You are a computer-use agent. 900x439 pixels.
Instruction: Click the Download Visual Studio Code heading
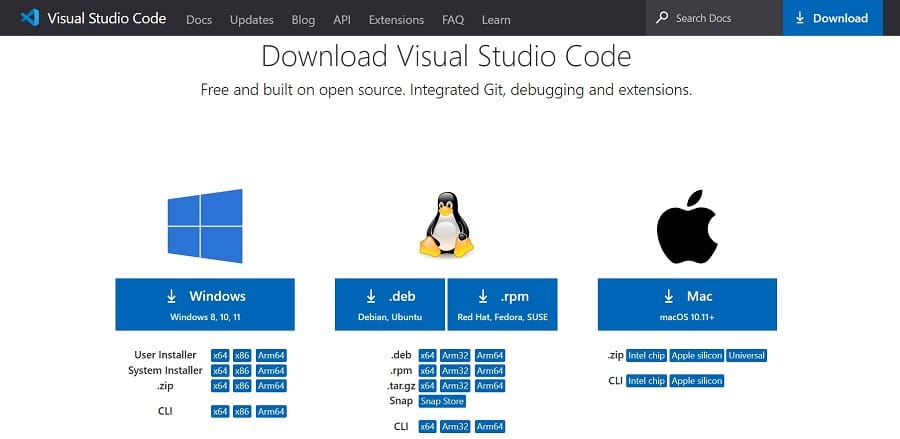coord(447,56)
